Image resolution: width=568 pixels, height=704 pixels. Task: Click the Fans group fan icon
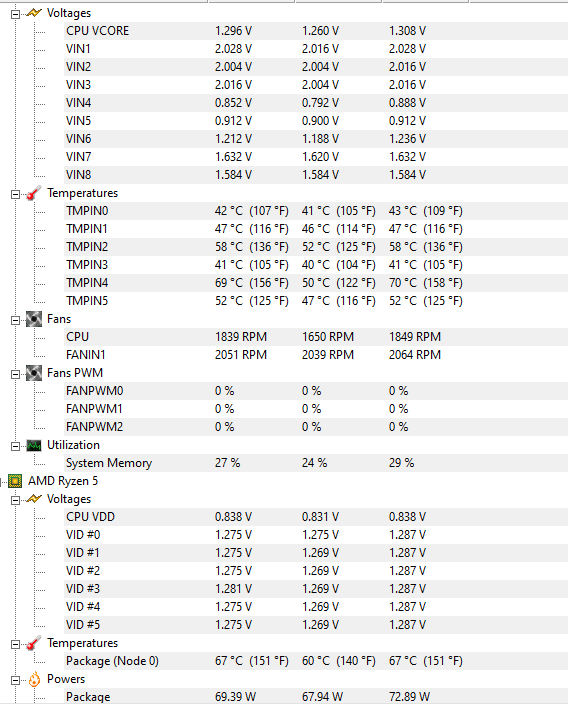(34, 319)
